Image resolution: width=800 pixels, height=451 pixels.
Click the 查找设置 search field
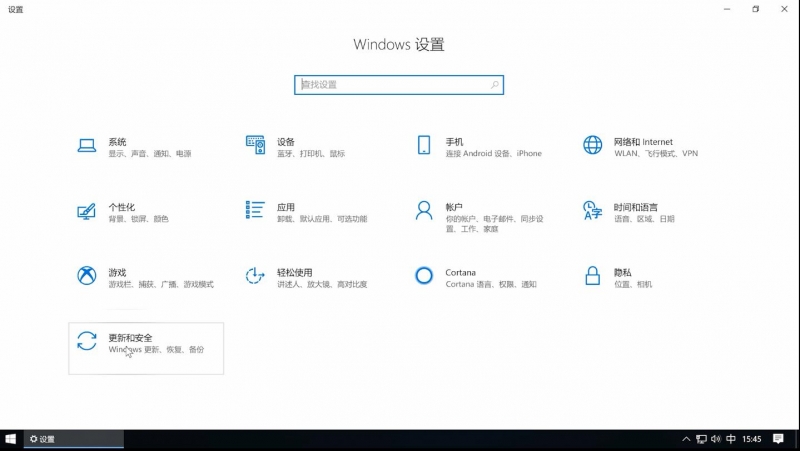[399, 85]
